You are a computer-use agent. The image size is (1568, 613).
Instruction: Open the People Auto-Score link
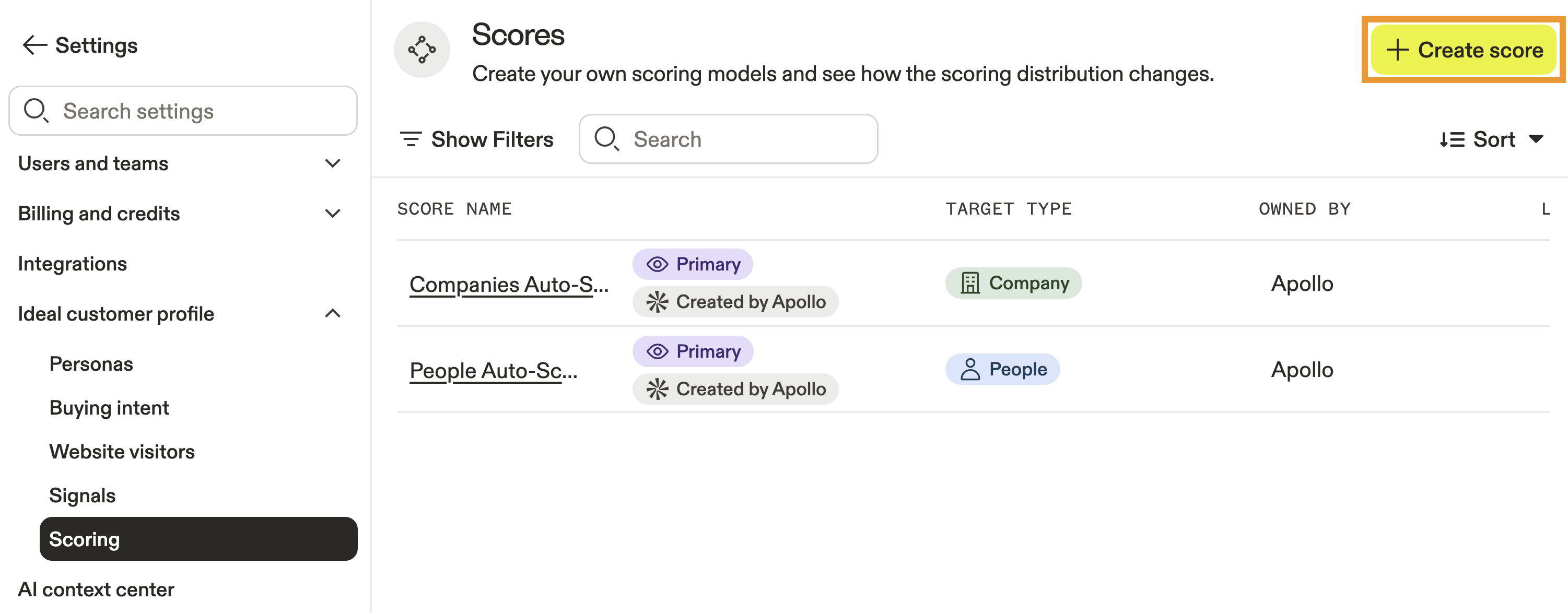493,371
